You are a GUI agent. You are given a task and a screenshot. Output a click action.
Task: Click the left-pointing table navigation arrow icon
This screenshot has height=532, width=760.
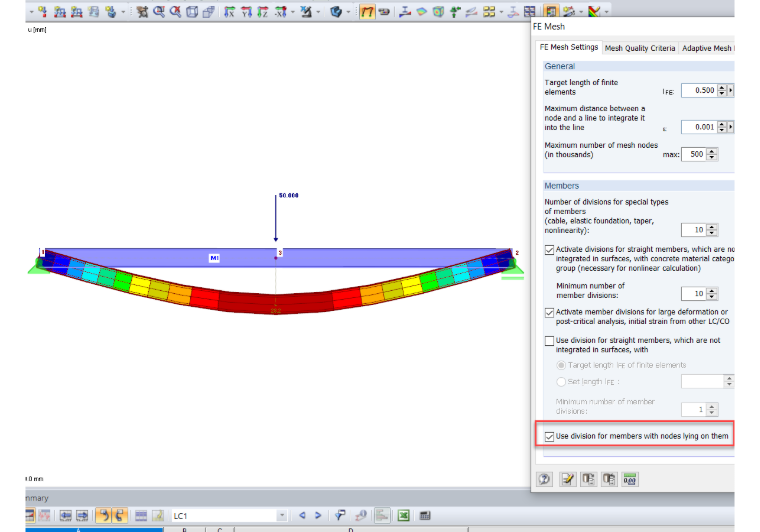tap(66, 516)
